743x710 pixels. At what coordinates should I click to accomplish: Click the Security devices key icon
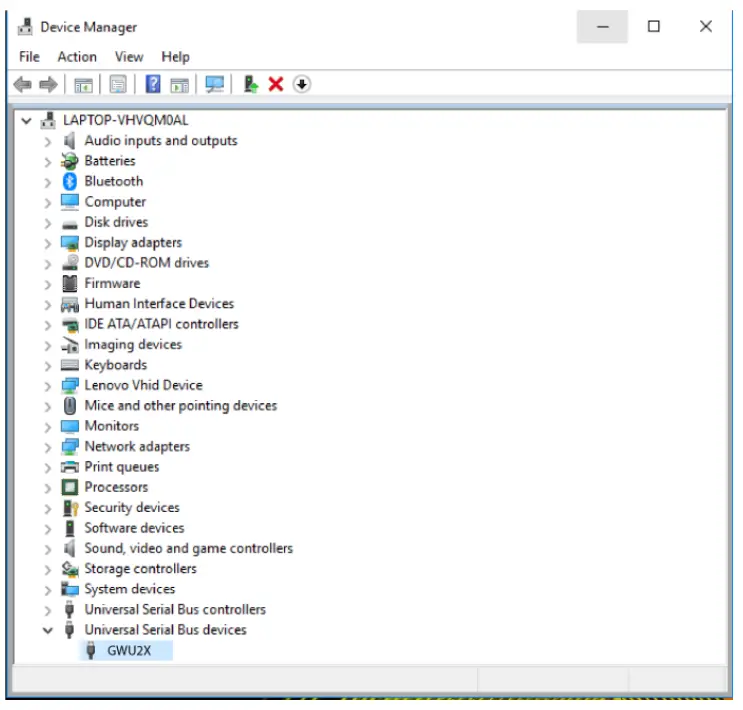click(x=71, y=508)
